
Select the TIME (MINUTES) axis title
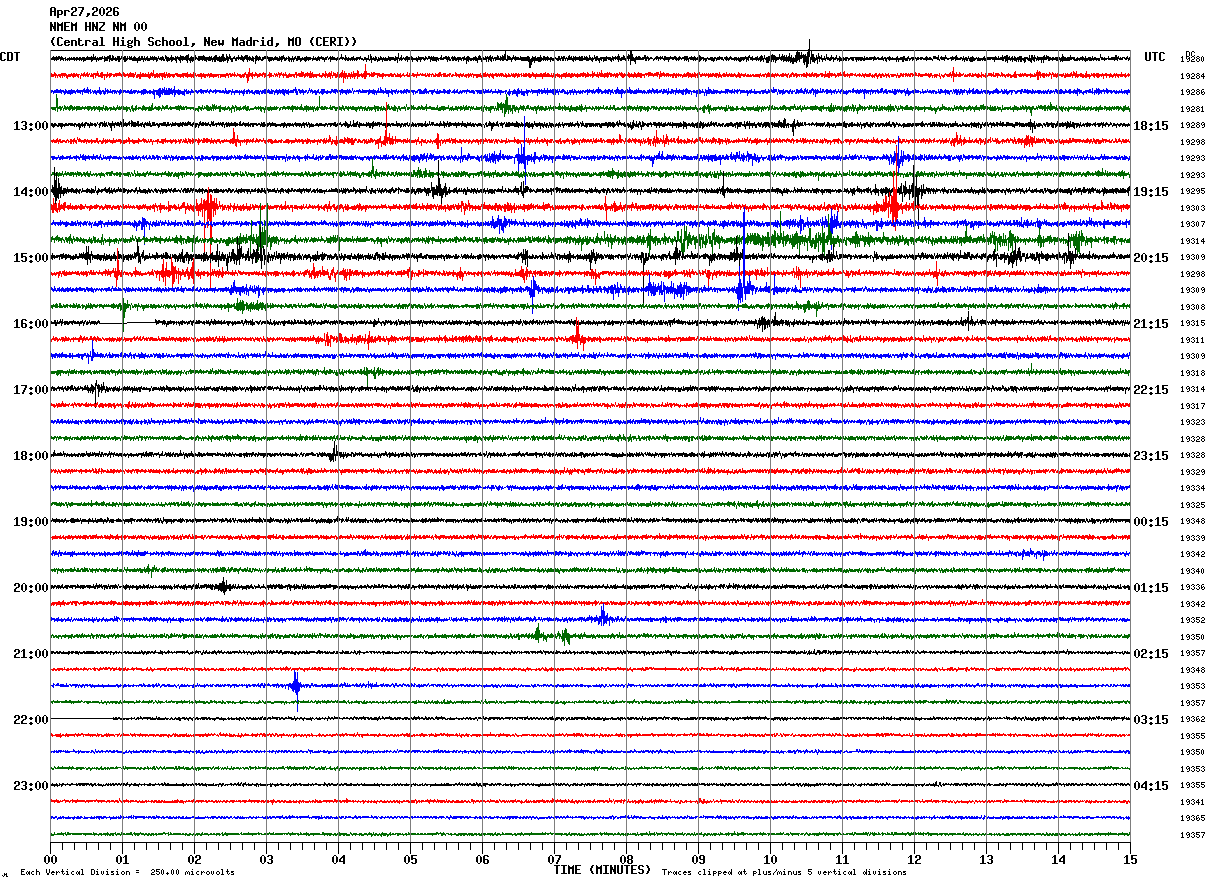603,870
